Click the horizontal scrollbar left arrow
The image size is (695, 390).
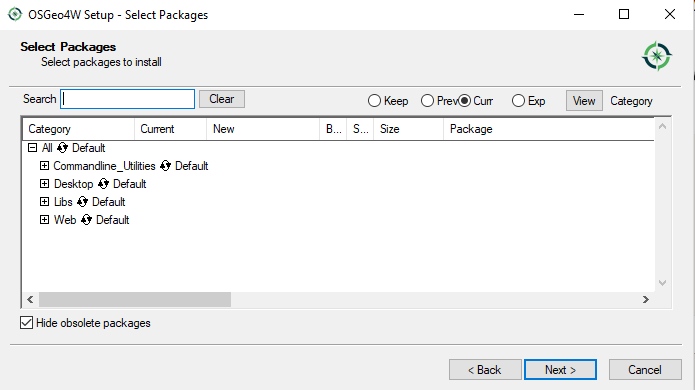coord(30,300)
